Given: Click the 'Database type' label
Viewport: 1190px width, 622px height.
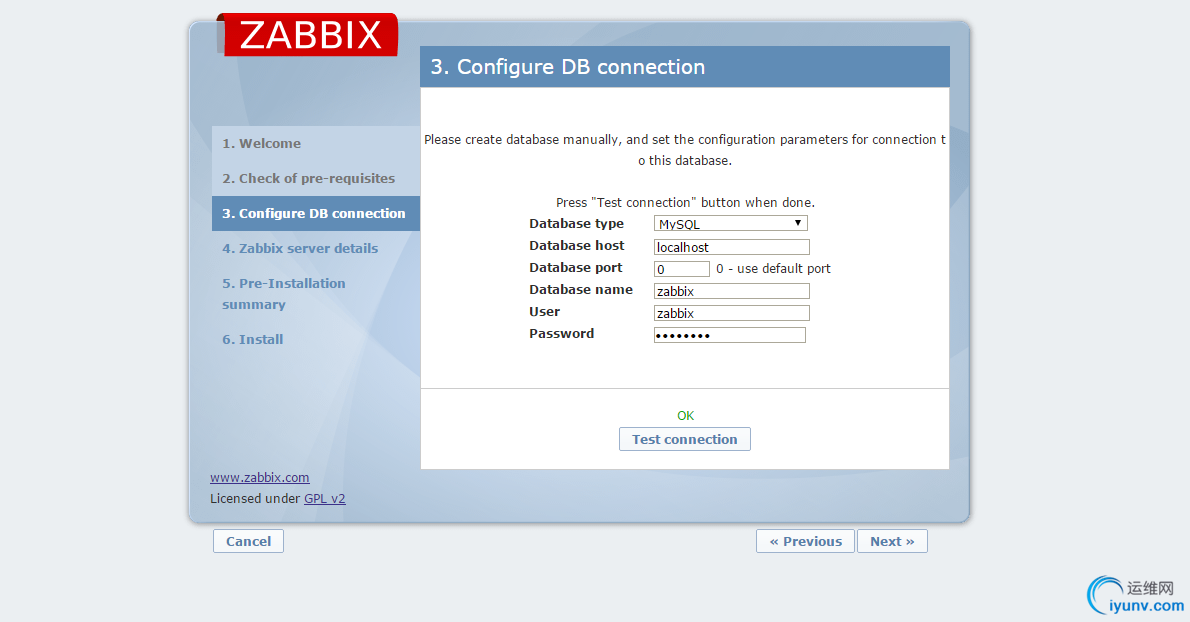Looking at the screenshot, I should 576,224.
